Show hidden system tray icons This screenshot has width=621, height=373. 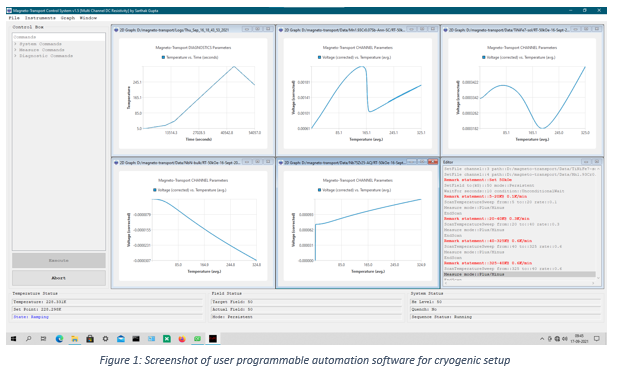pyautogui.click(x=542, y=339)
